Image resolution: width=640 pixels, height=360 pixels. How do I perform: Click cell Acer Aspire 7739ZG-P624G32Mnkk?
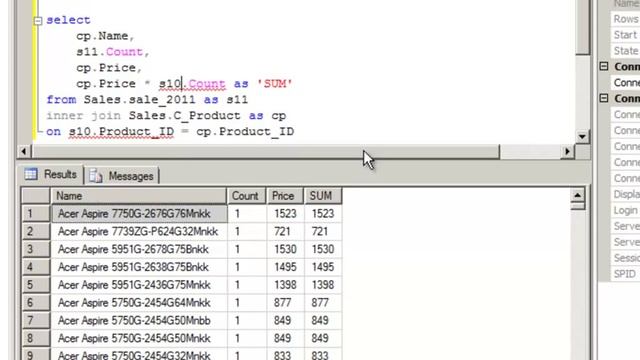click(x=139, y=231)
